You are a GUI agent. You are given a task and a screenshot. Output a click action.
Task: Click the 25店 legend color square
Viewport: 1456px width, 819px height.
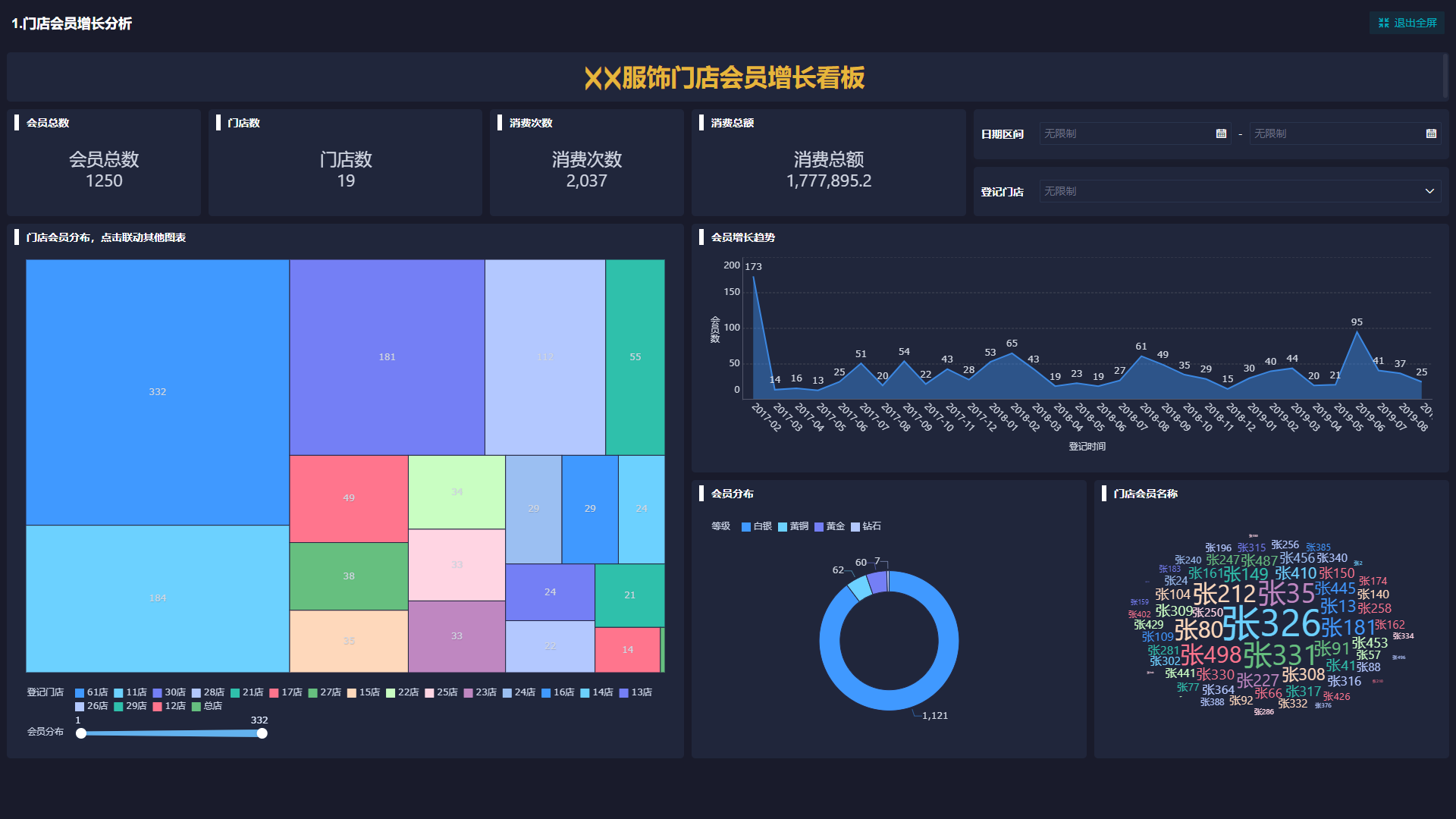pyautogui.click(x=430, y=692)
